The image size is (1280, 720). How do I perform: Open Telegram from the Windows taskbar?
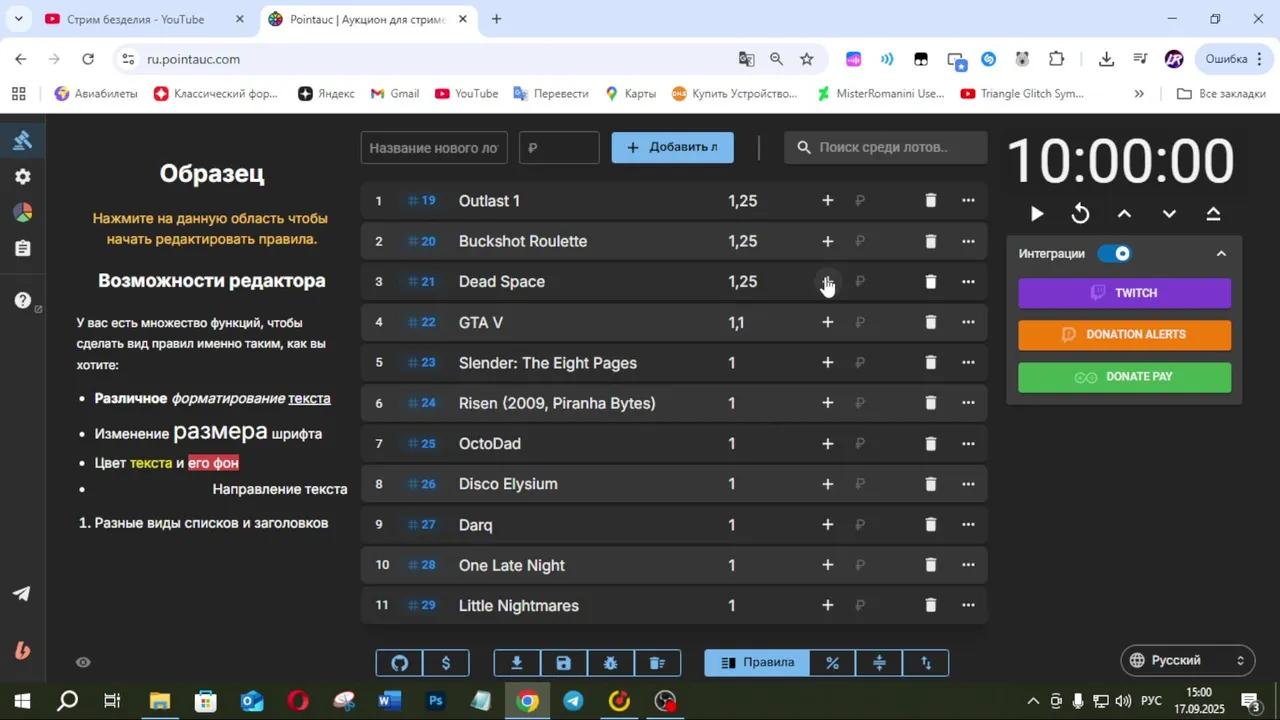pyautogui.click(x=573, y=701)
